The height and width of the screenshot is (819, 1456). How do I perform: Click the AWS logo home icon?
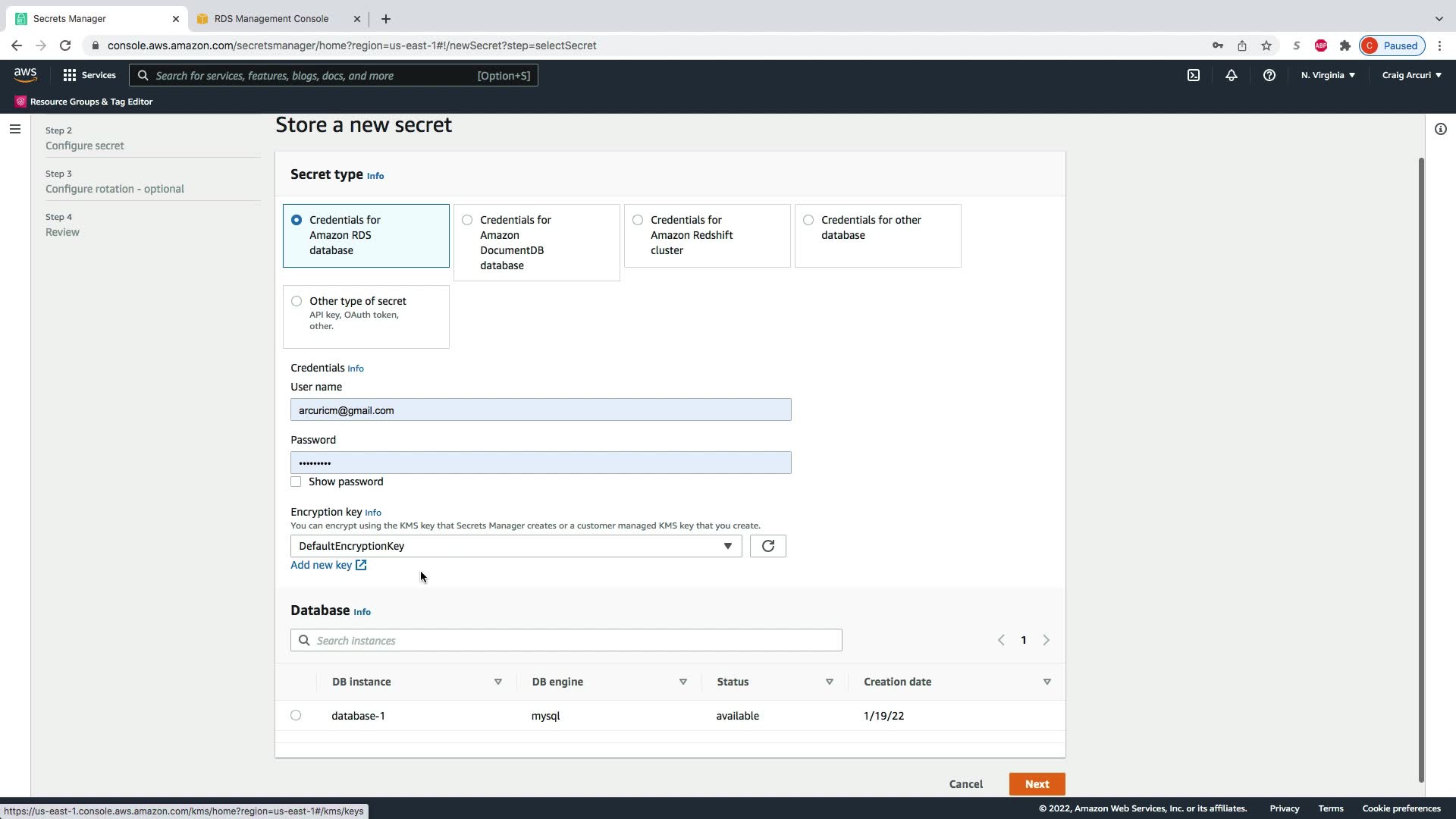(25, 74)
